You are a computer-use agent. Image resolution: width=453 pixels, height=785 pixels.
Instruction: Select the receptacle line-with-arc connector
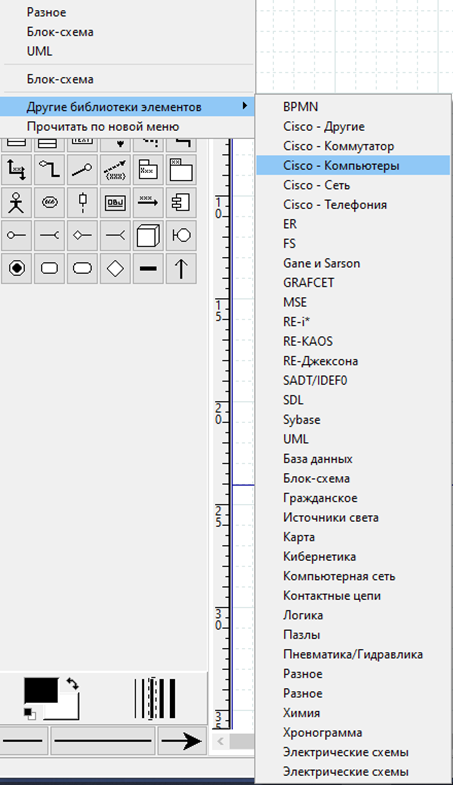50,235
